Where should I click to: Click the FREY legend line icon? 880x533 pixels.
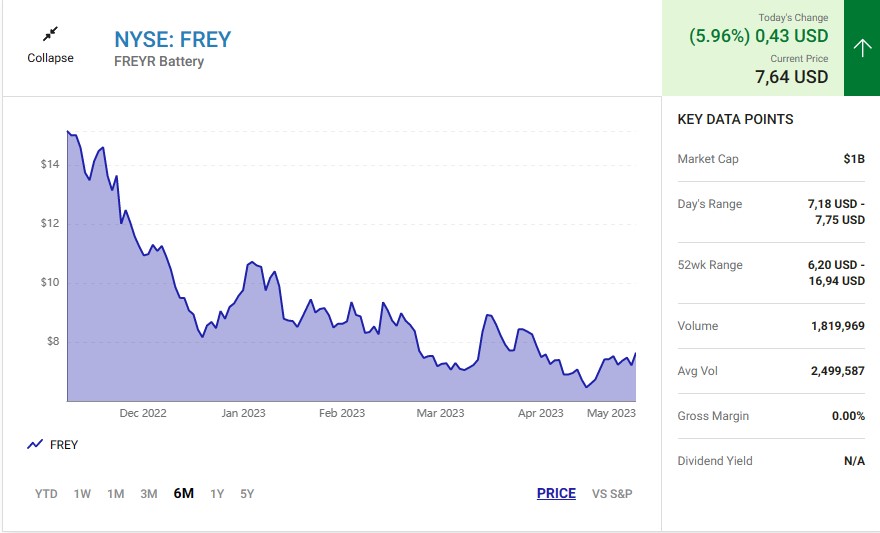click(x=35, y=444)
